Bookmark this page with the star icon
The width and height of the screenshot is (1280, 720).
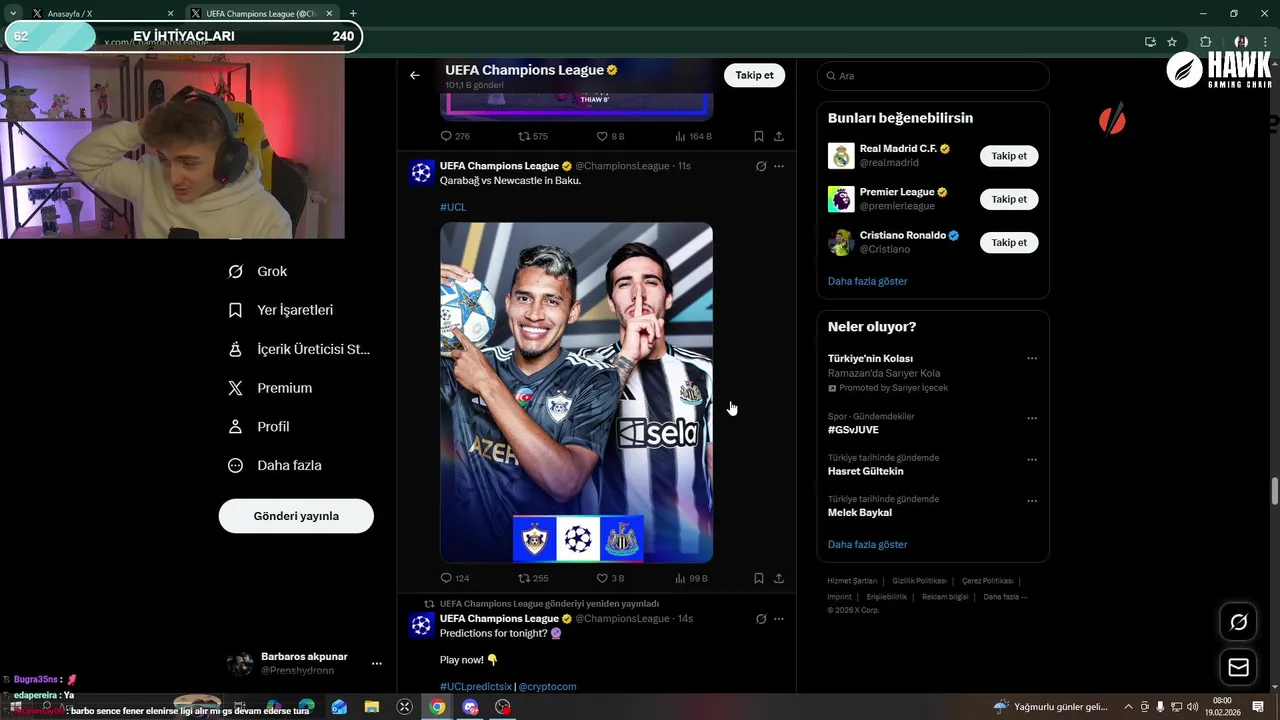coord(1172,42)
